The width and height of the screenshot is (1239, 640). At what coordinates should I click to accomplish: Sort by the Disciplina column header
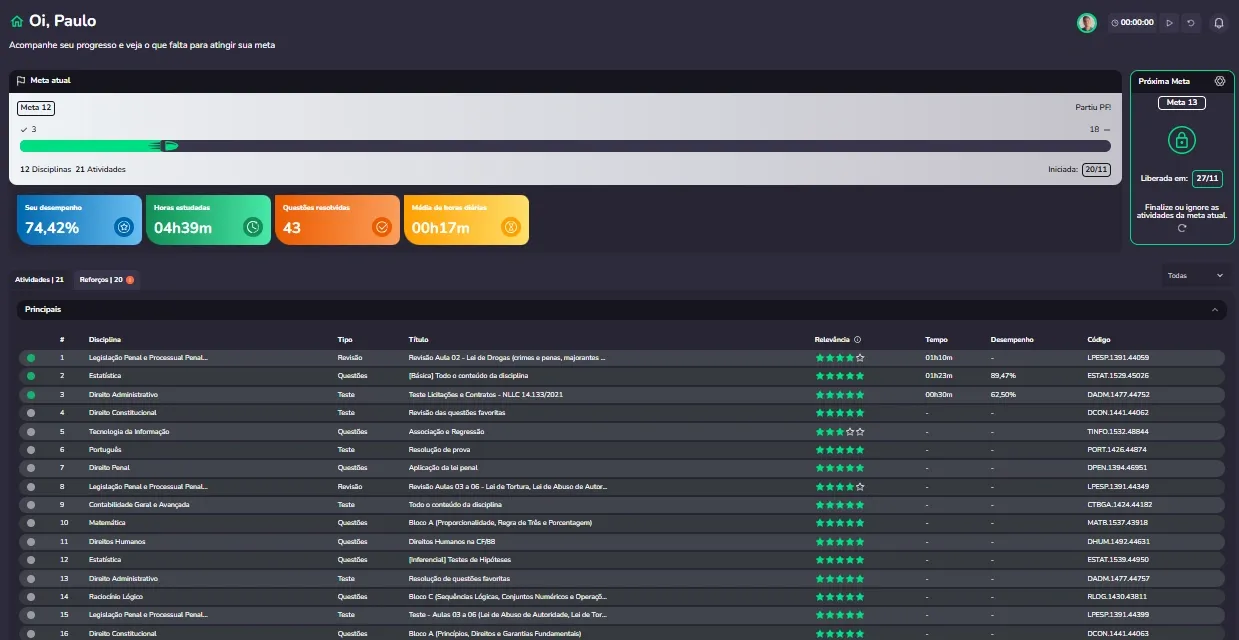(105, 340)
